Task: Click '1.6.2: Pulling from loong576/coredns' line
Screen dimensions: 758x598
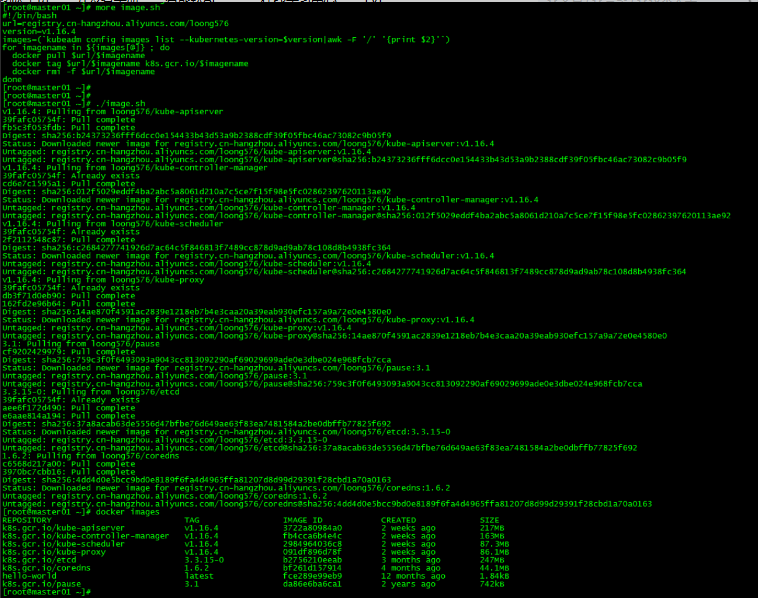Action: tap(91, 456)
